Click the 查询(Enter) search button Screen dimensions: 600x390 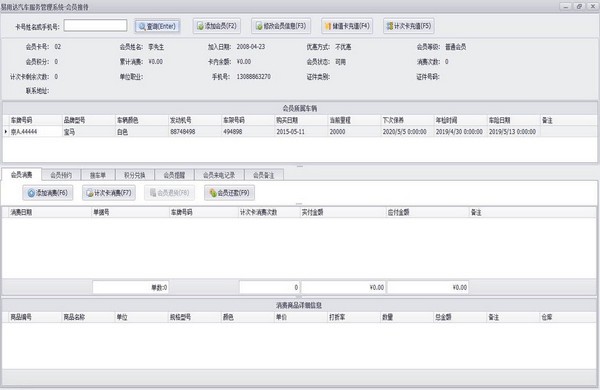point(157,26)
